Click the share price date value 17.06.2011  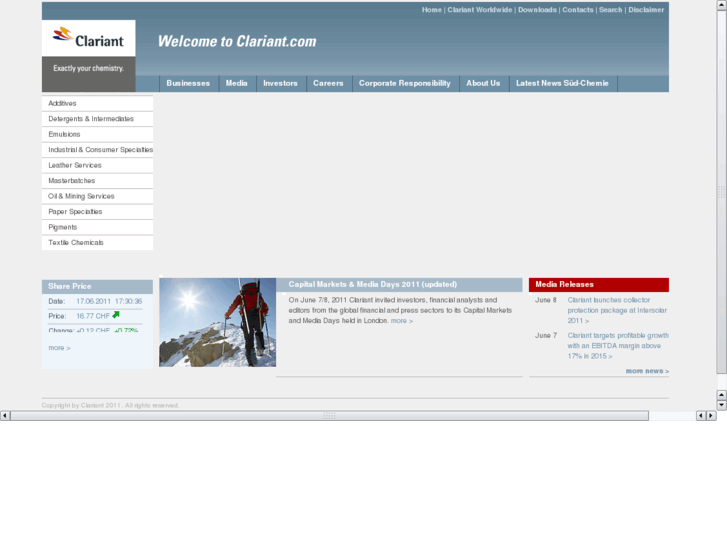point(93,301)
